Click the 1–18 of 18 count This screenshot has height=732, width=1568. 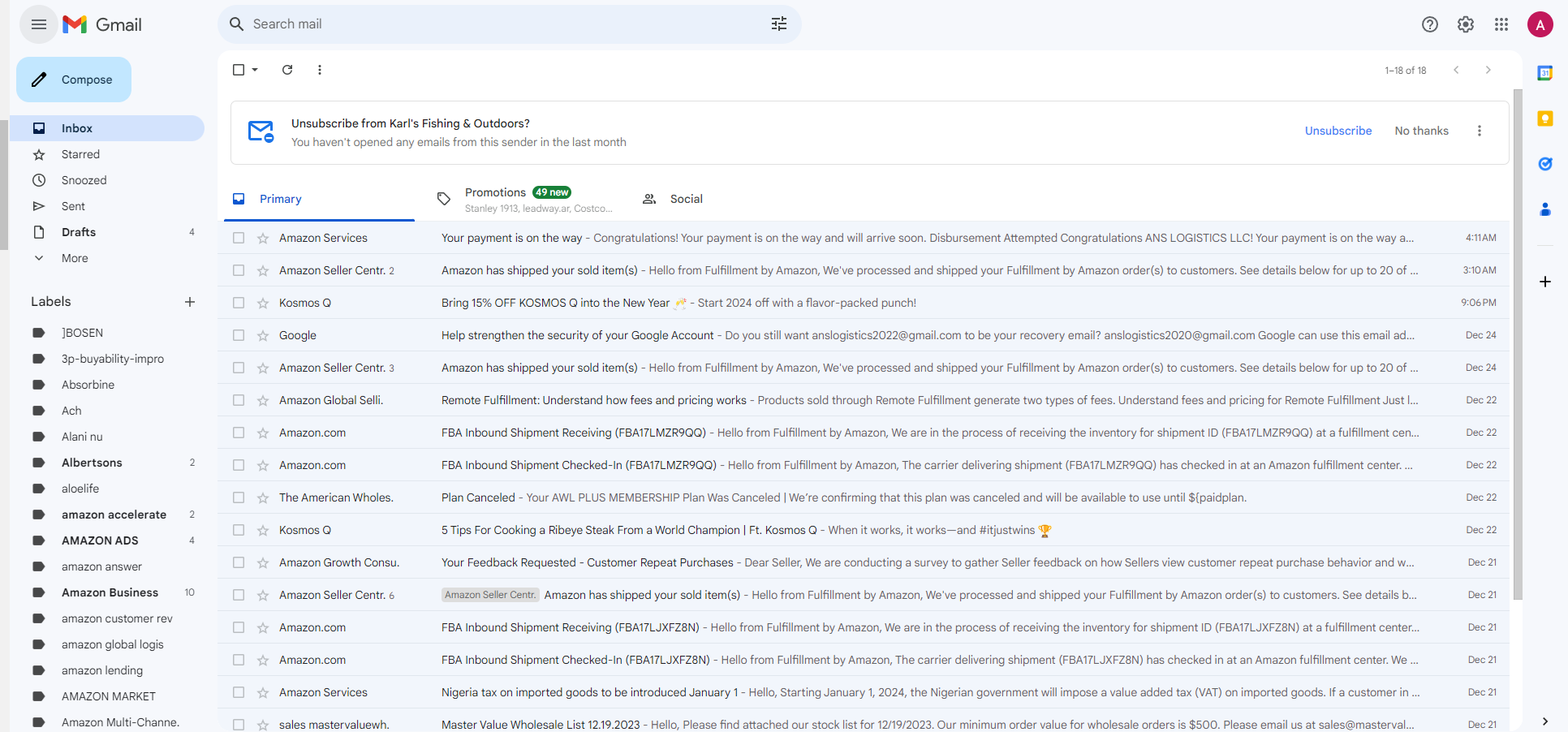tap(1405, 71)
